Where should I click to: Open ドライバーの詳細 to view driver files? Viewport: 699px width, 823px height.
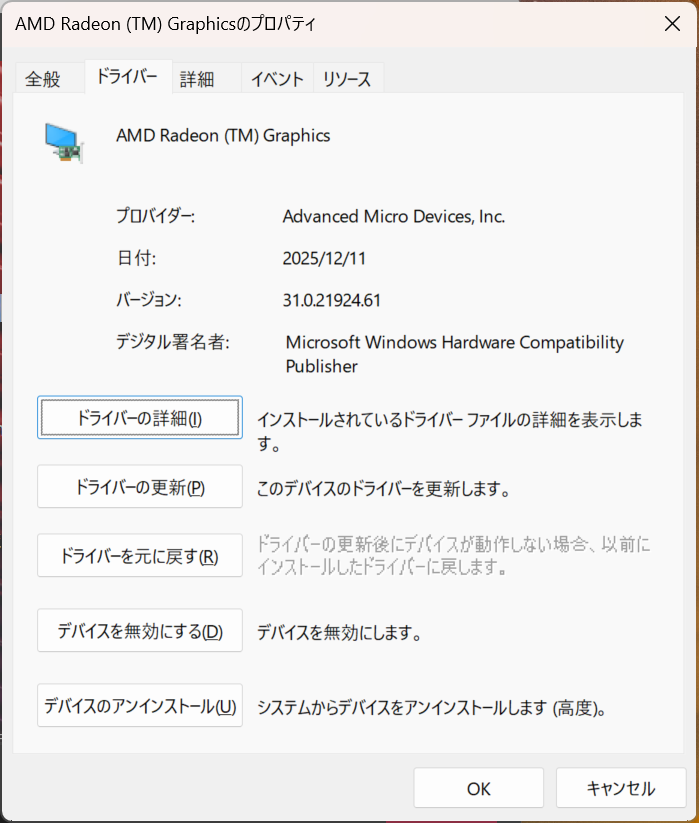[140, 418]
